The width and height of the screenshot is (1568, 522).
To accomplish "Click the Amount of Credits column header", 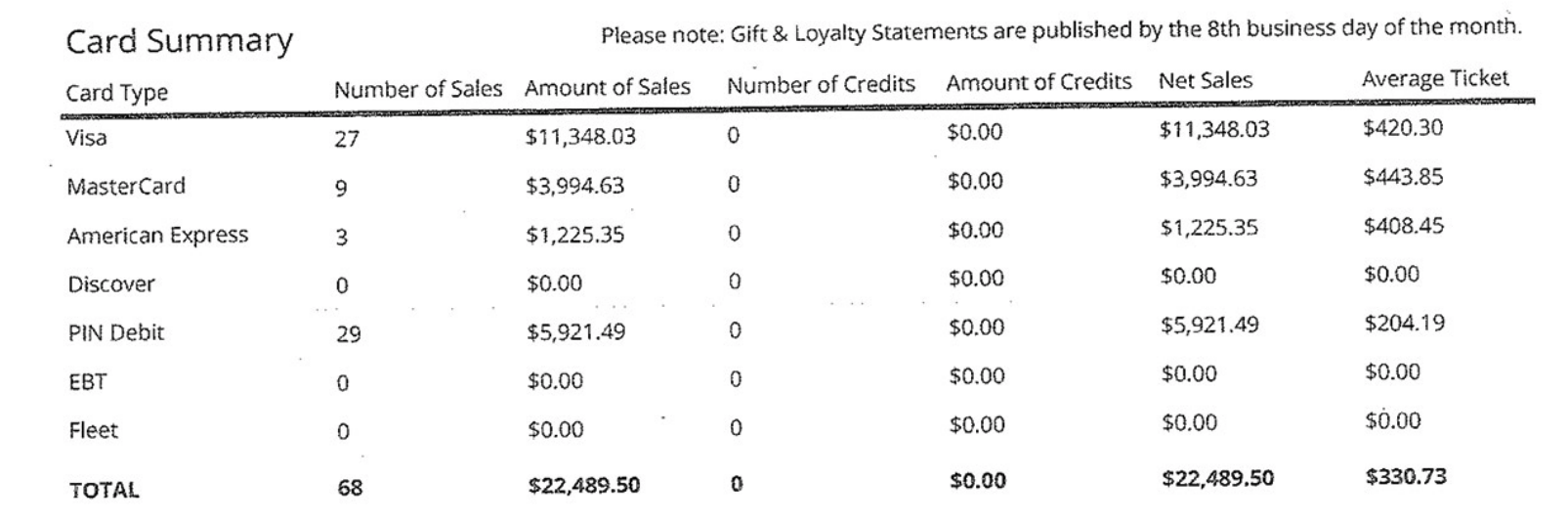I will click(1038, 82).
